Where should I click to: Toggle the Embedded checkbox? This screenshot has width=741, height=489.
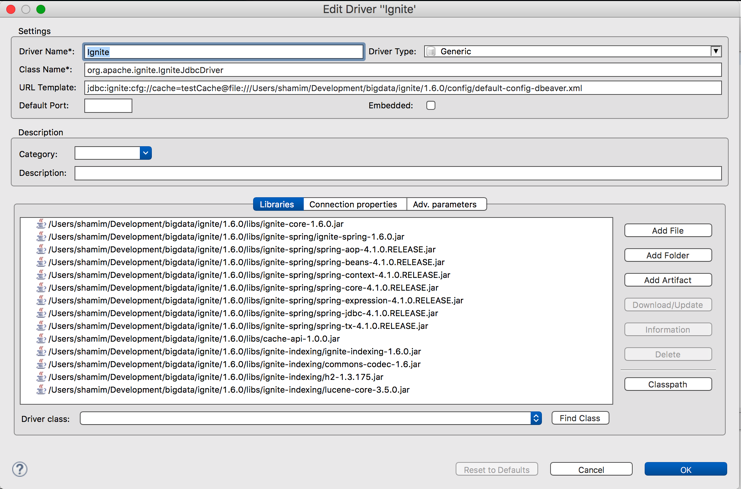431,105
